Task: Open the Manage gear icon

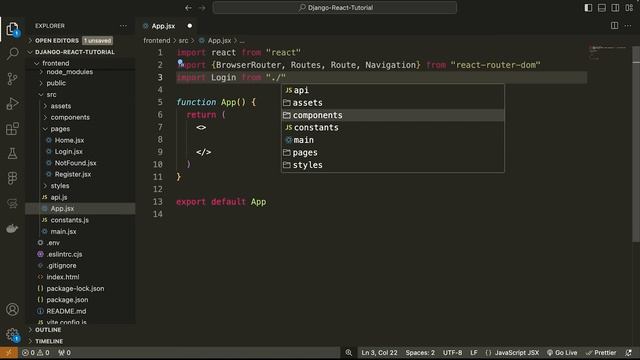Action: point(12,335)
